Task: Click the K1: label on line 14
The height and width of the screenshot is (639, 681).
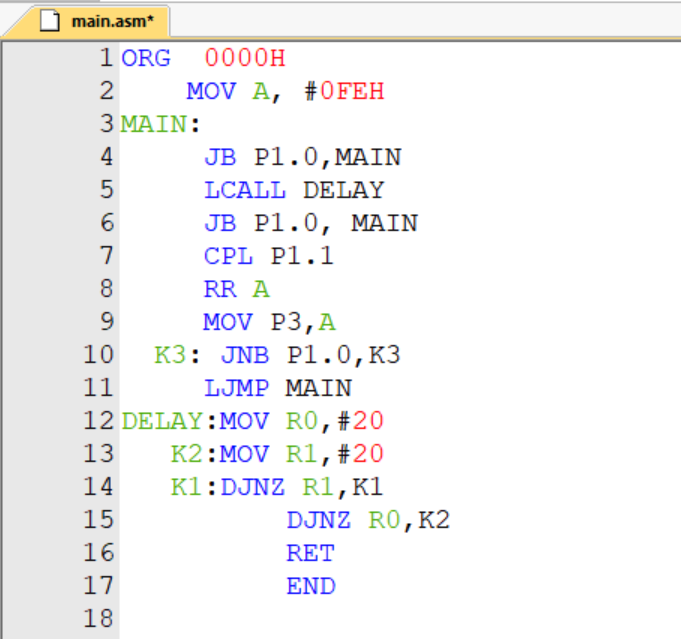Action: pos(193,487)
